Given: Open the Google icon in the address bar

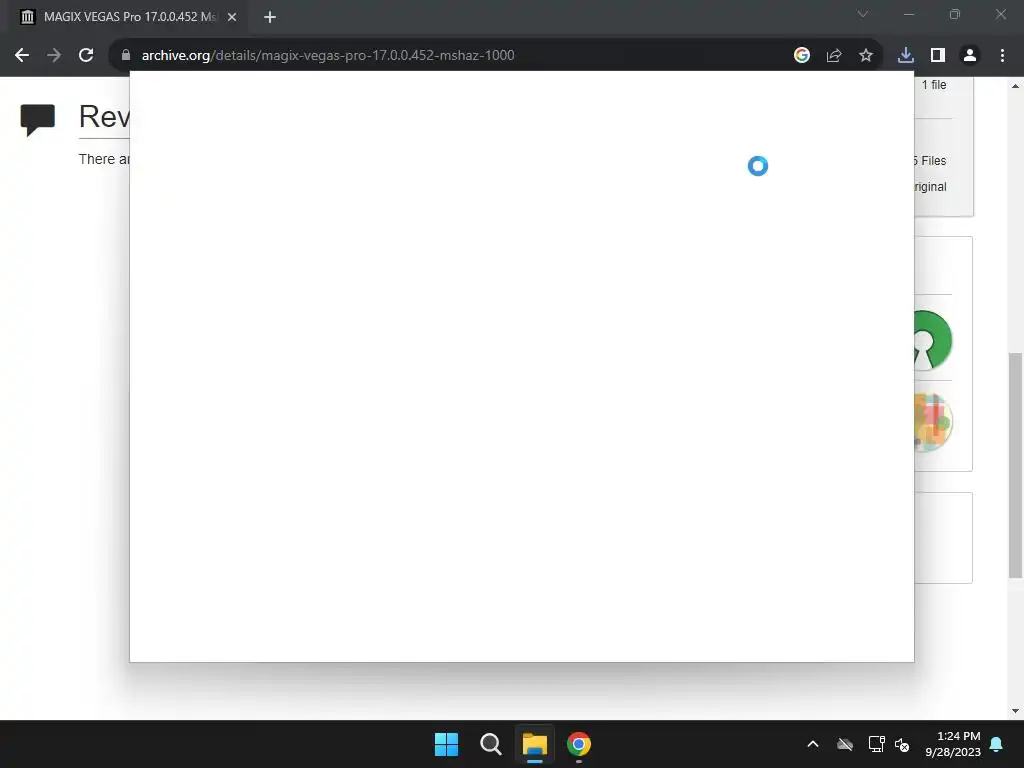Looking at the screenshot, I should click(802, 56).
